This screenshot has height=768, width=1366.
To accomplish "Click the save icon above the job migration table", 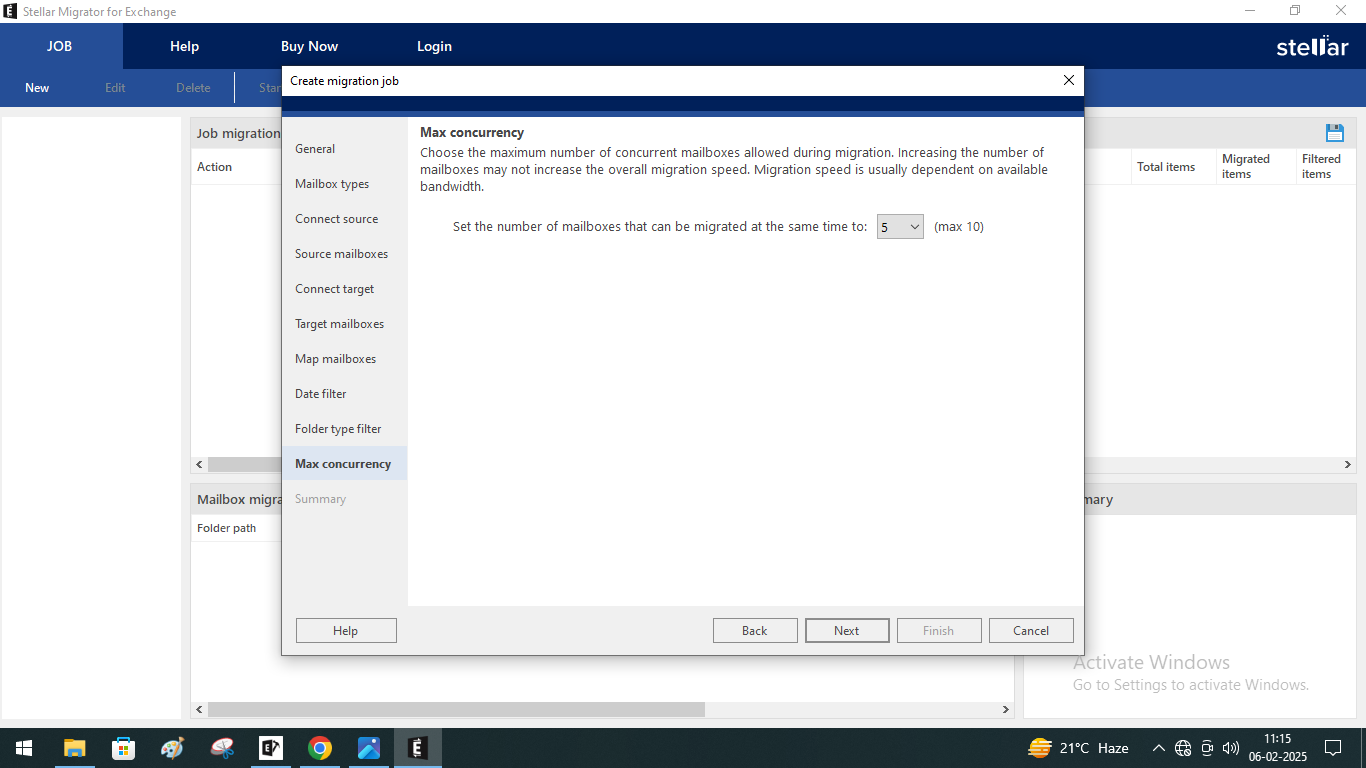I will [1334, 133].
